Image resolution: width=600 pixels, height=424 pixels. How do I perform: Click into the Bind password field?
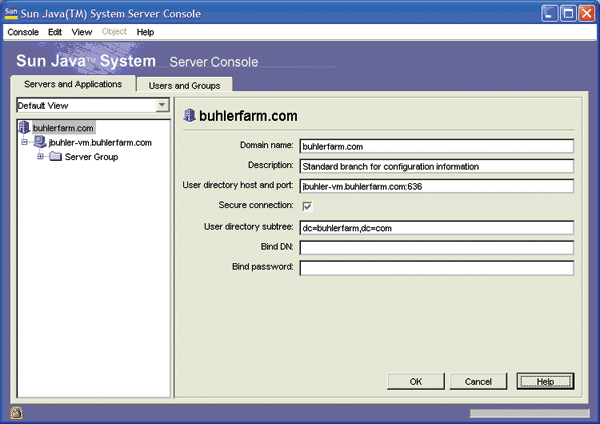click(x=436, y=268)
